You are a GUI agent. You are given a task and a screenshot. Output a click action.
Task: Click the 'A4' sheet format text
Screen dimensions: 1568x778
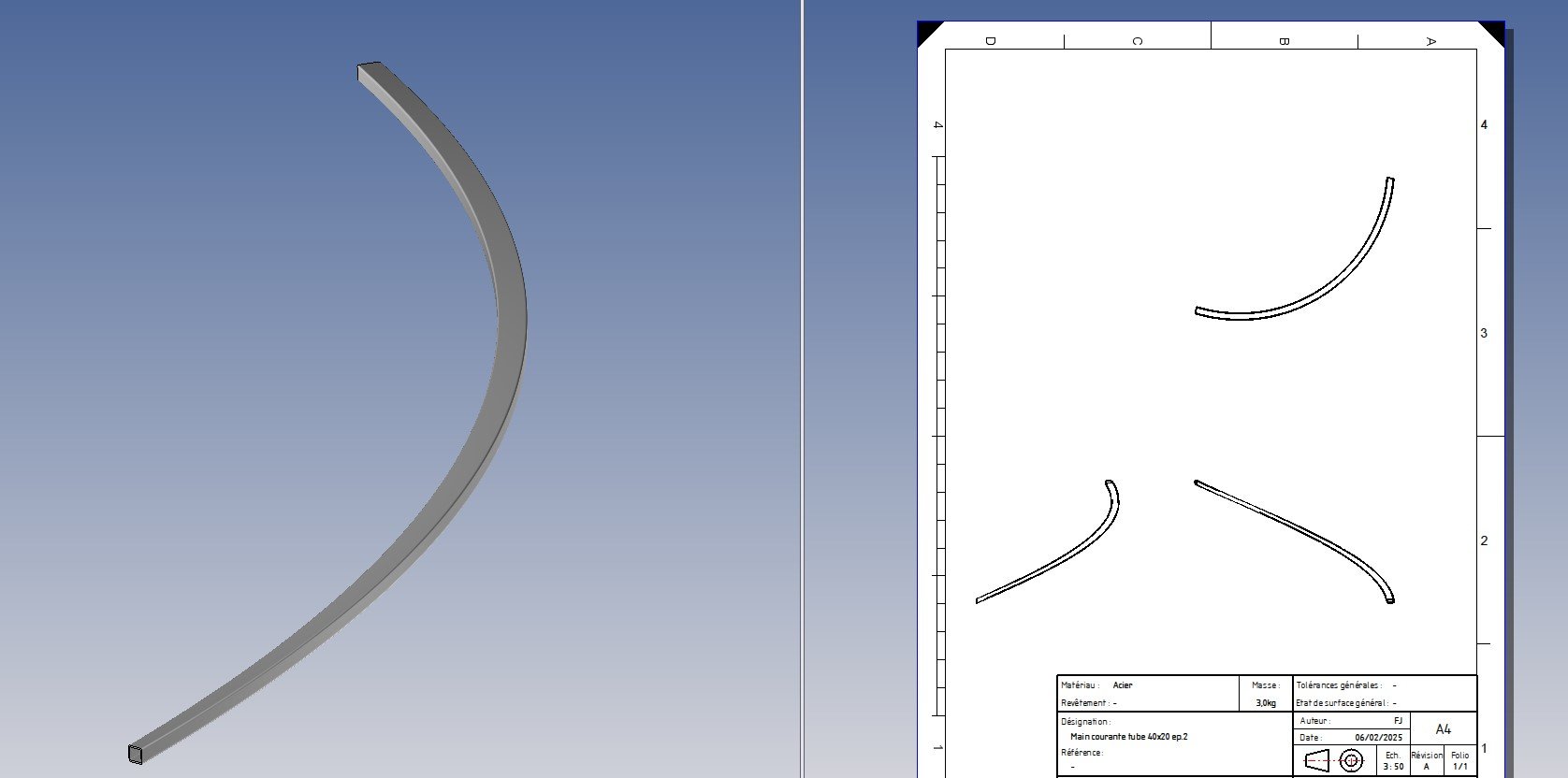tap(1444, 729)
